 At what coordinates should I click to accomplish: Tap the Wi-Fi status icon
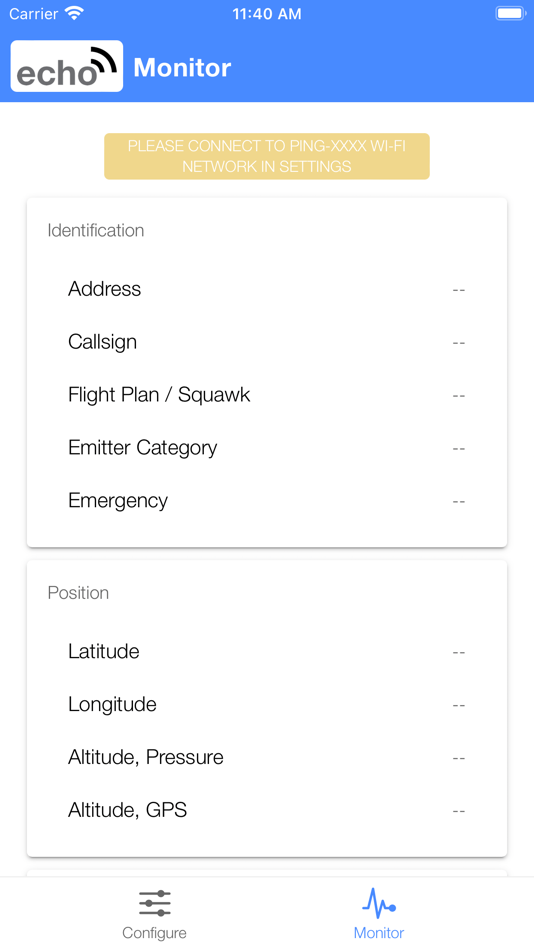(x=75, y=13)
